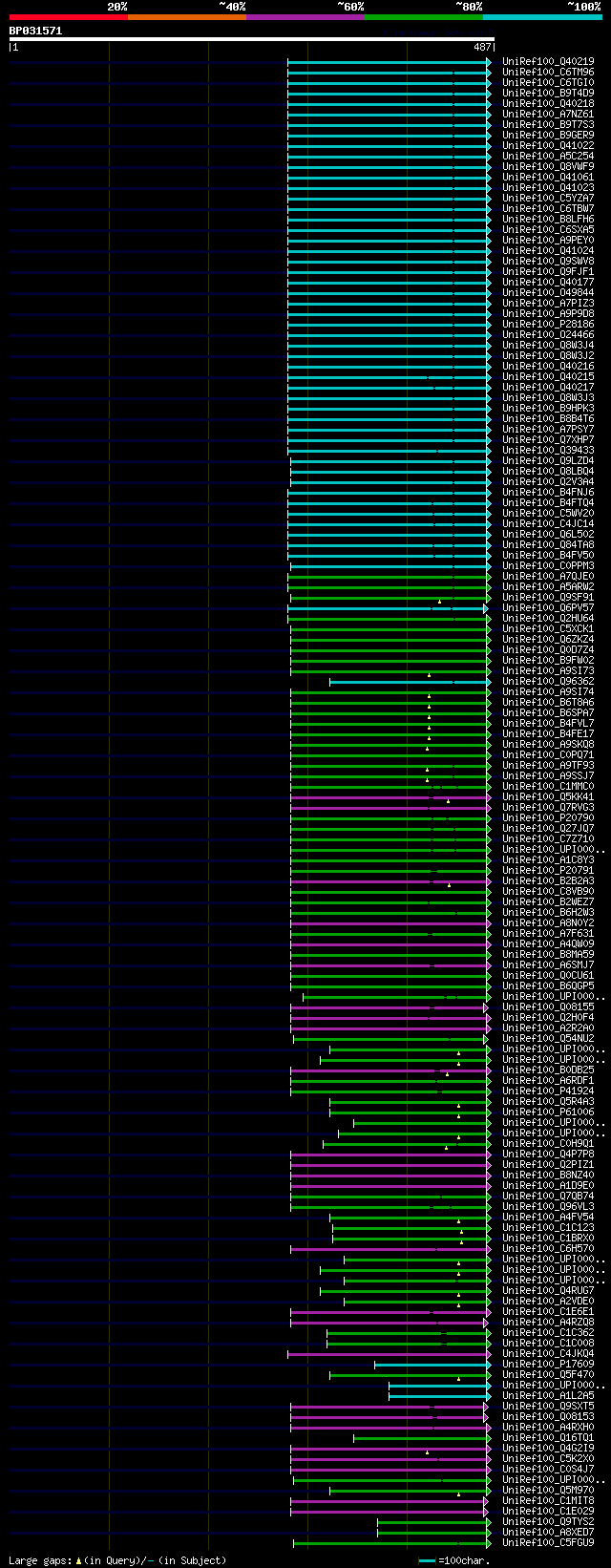
Task: Select the label UniRef100_Q08155
Action: pos(548,1007)
